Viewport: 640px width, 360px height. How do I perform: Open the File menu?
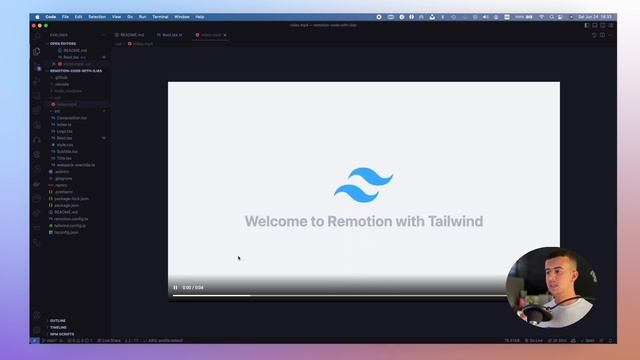[x=65, y=17]
